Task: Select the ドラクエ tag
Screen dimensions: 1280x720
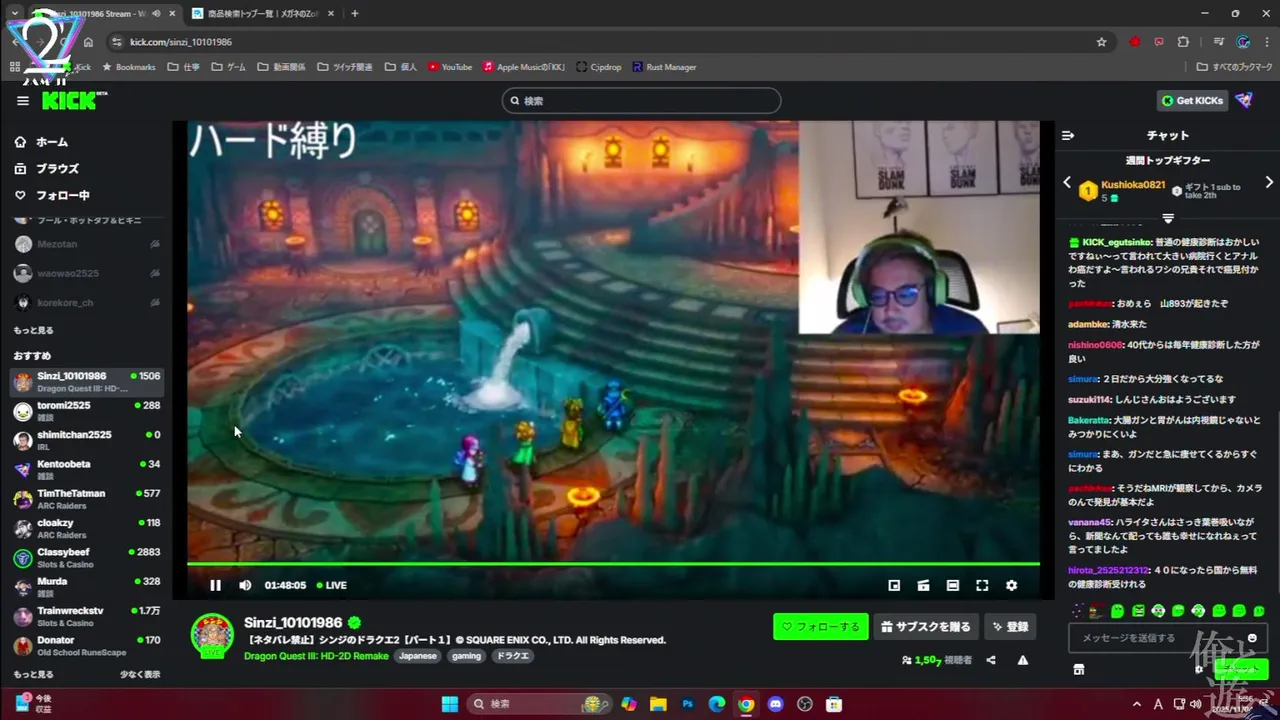Action: [512, 656]
